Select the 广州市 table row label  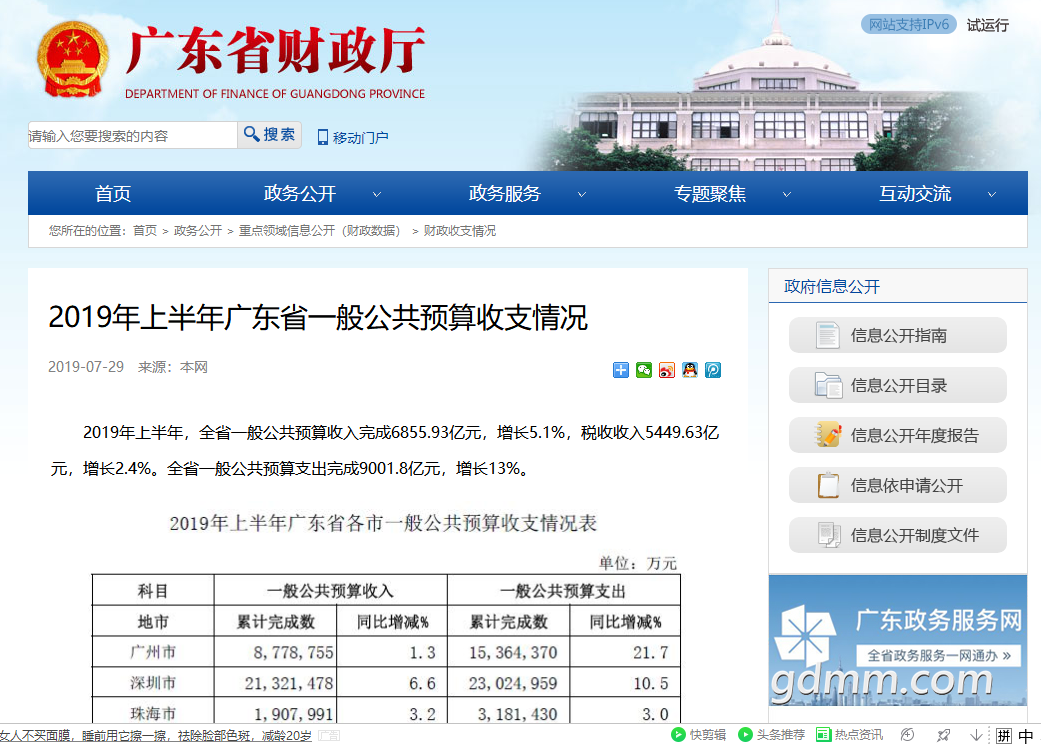click(x=153, y=652)
